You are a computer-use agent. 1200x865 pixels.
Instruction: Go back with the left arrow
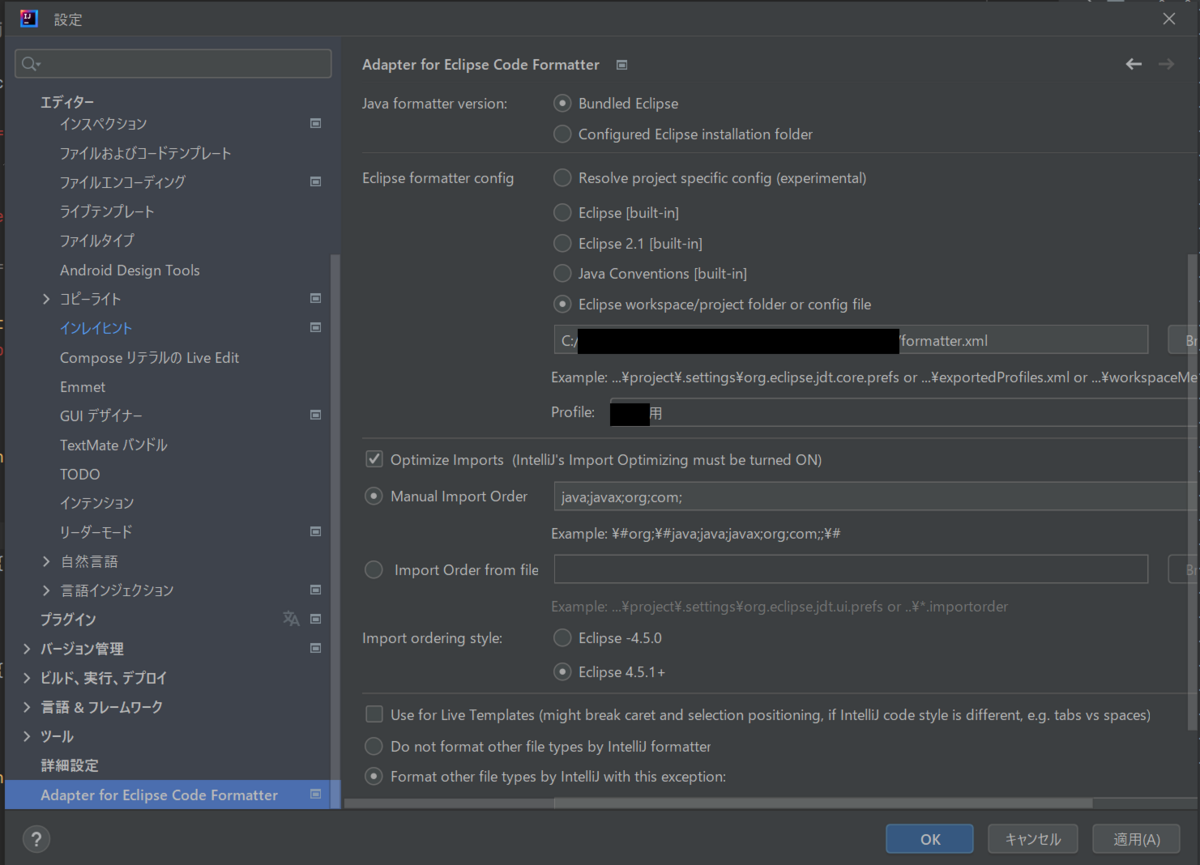pyautogui.click(x=1133, y=64)
